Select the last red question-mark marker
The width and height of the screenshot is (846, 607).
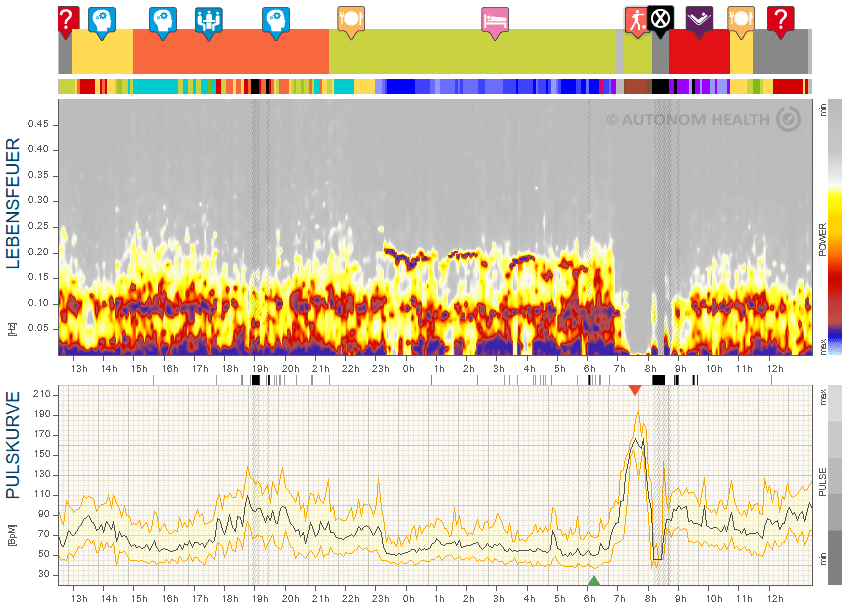pos(780,22)
